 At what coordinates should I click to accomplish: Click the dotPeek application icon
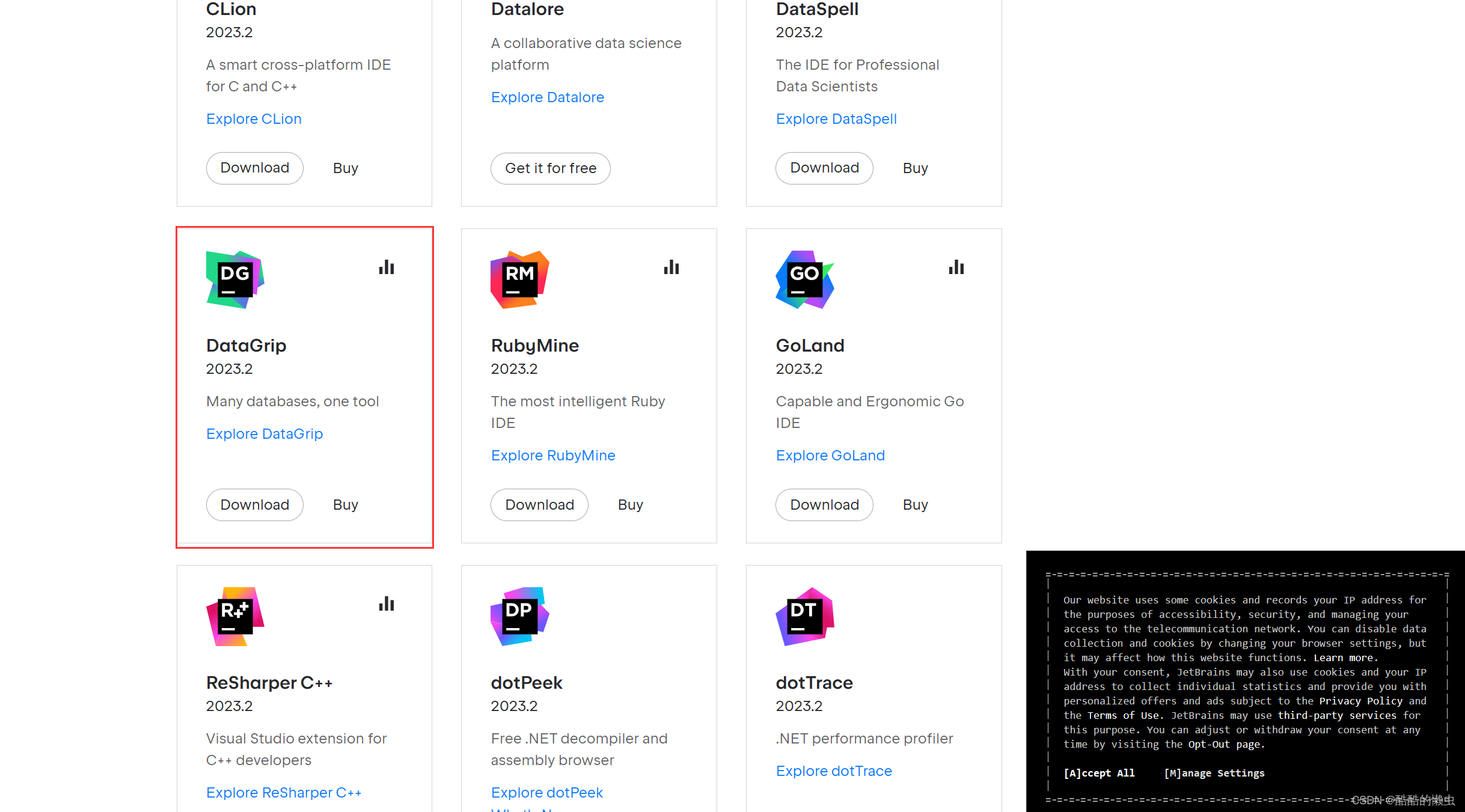[x=519, y=616]
